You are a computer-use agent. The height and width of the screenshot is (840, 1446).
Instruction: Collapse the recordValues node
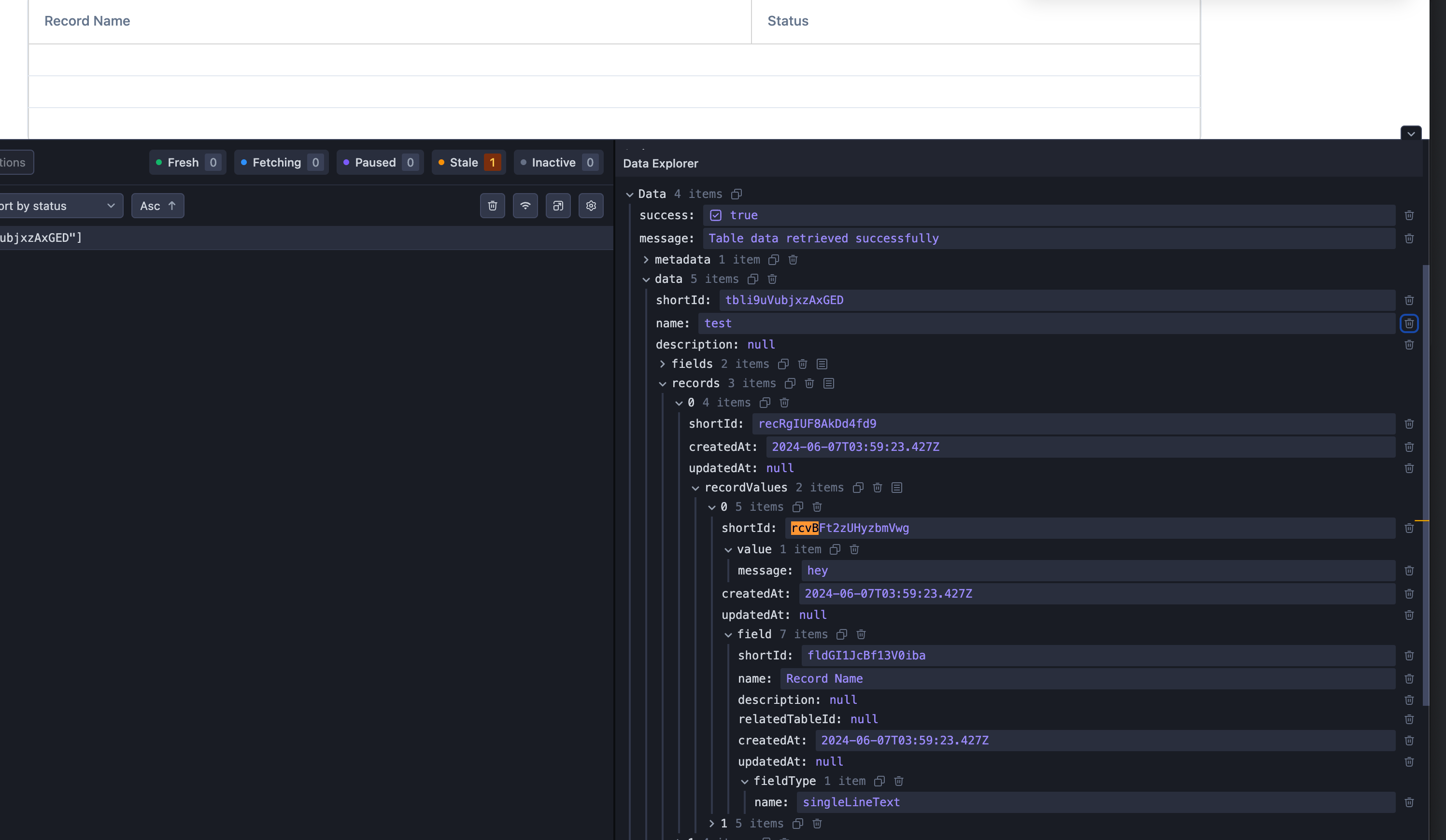pos(695,488)
